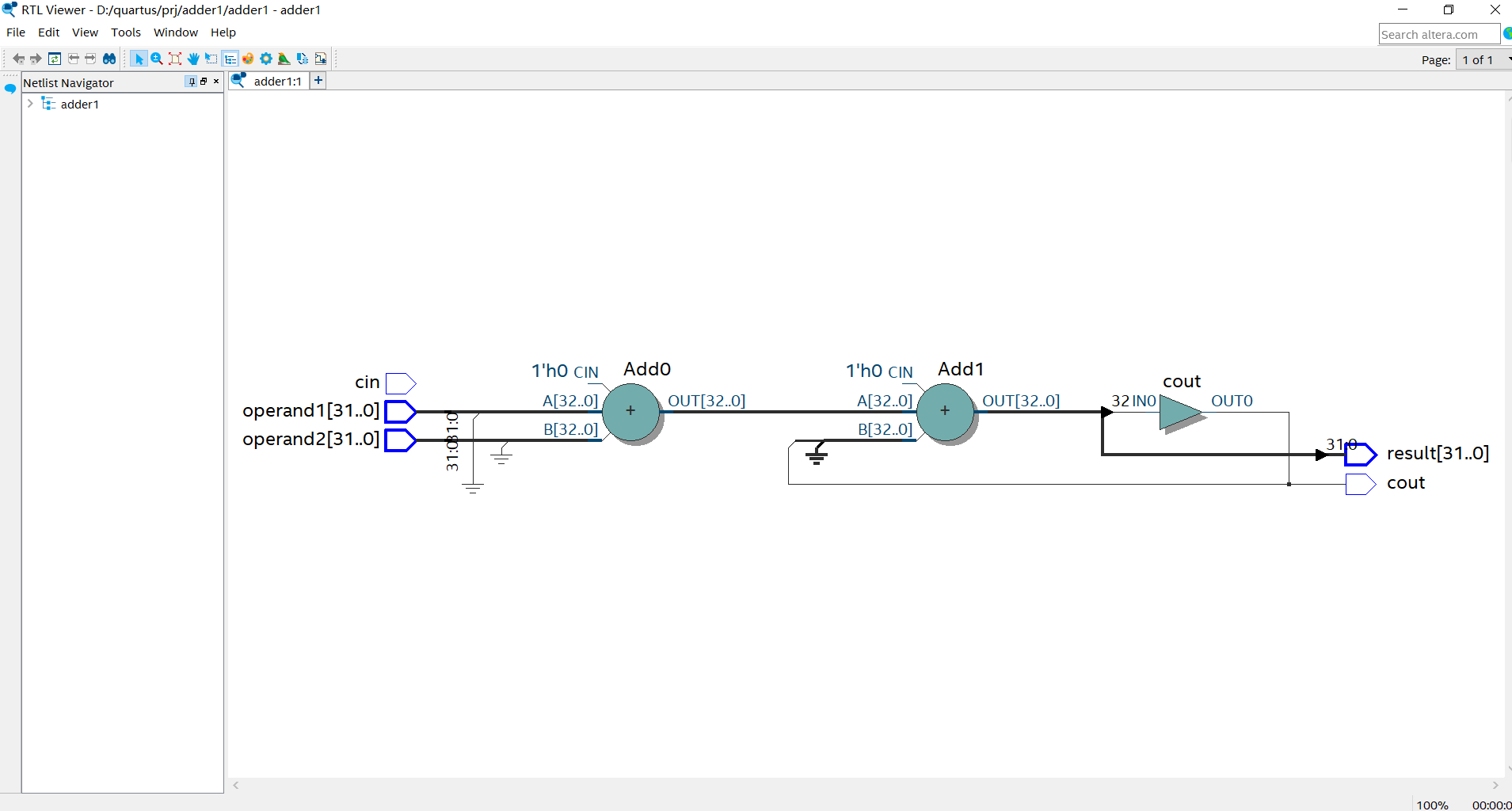Select the adder1:1 tab
Viewport: 1512px width, 811px height.
(277, 81)
